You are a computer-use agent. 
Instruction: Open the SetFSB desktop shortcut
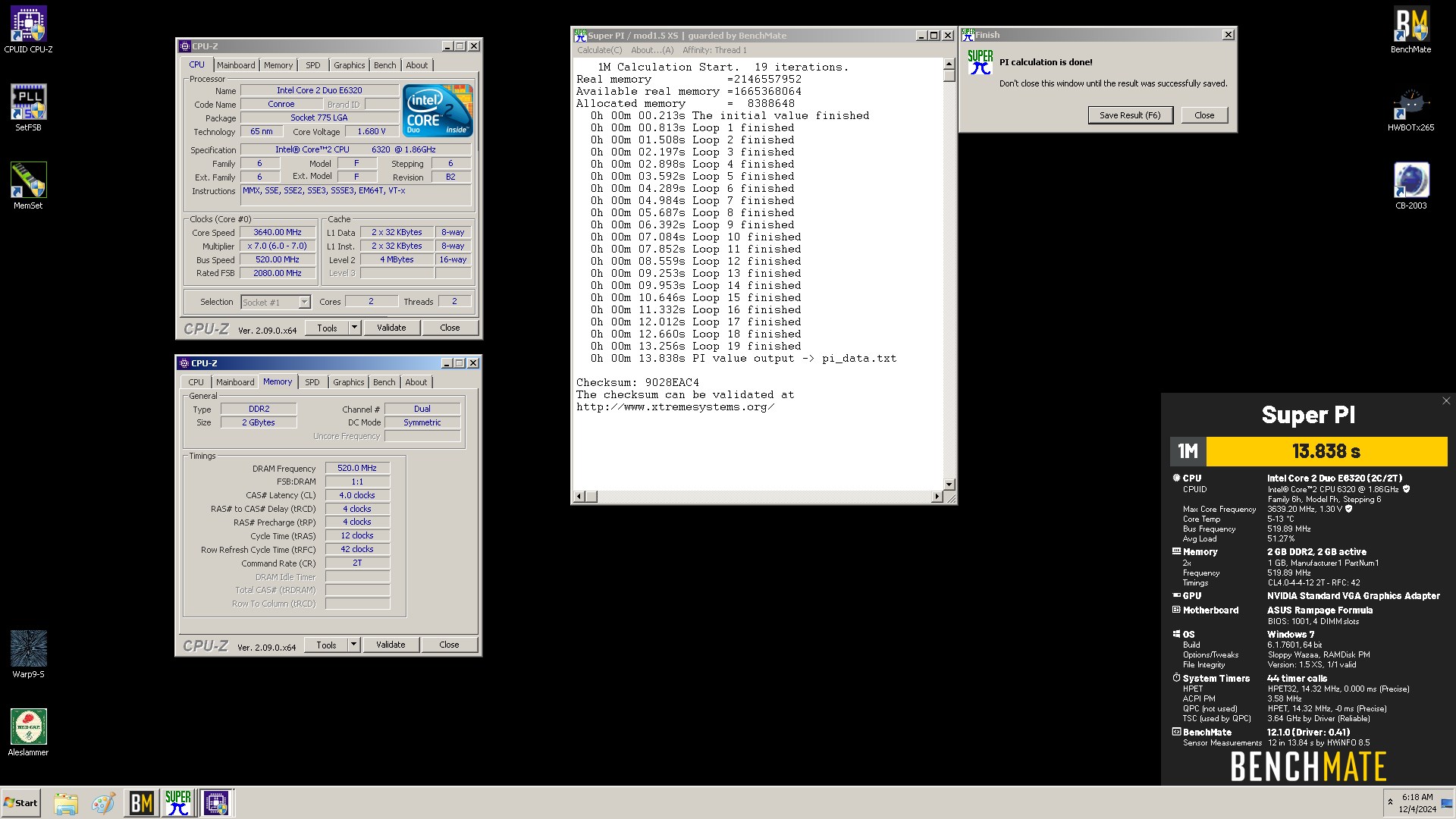point(28,108)
